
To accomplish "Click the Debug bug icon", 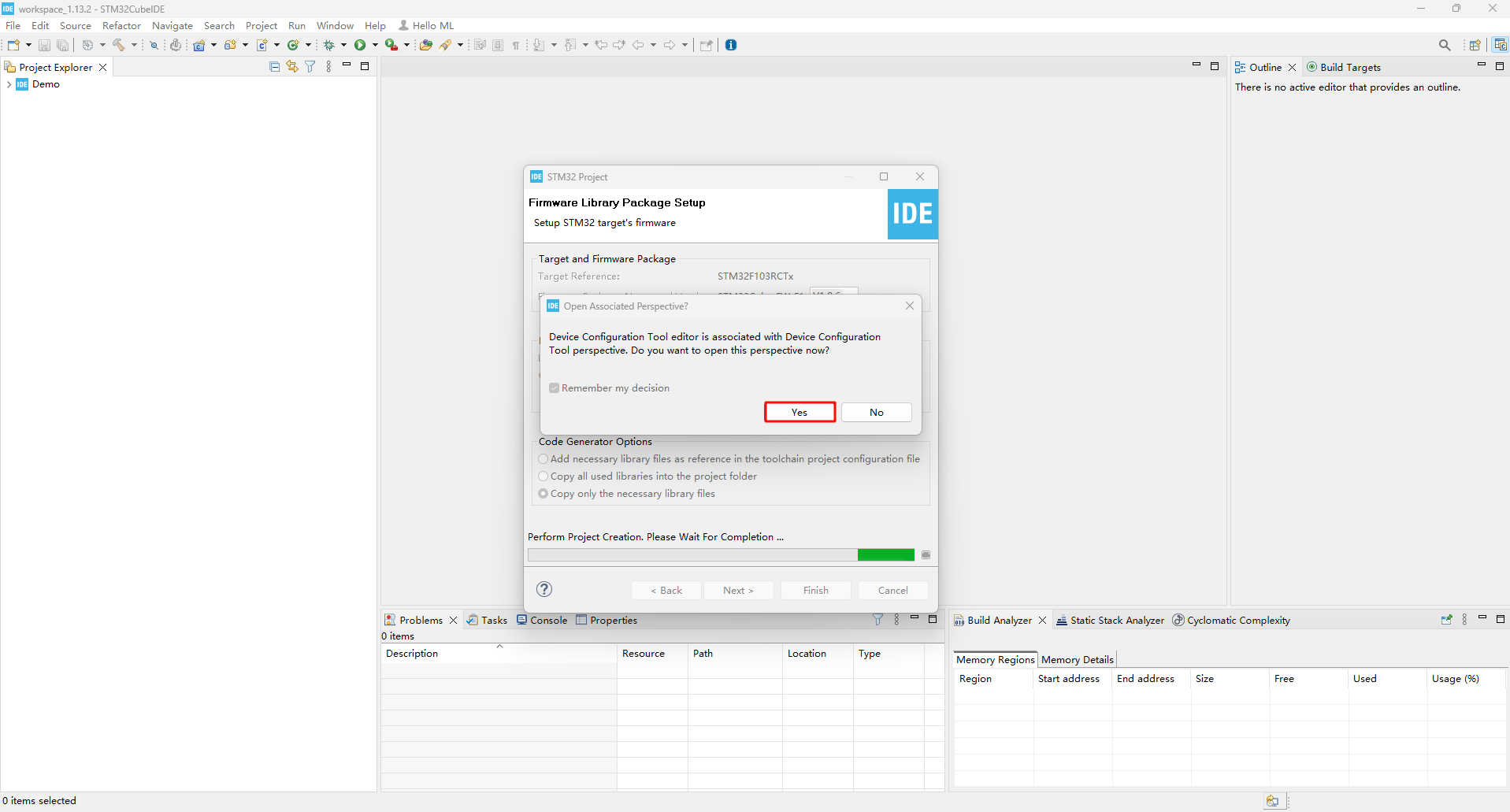I will pos(329,45).
